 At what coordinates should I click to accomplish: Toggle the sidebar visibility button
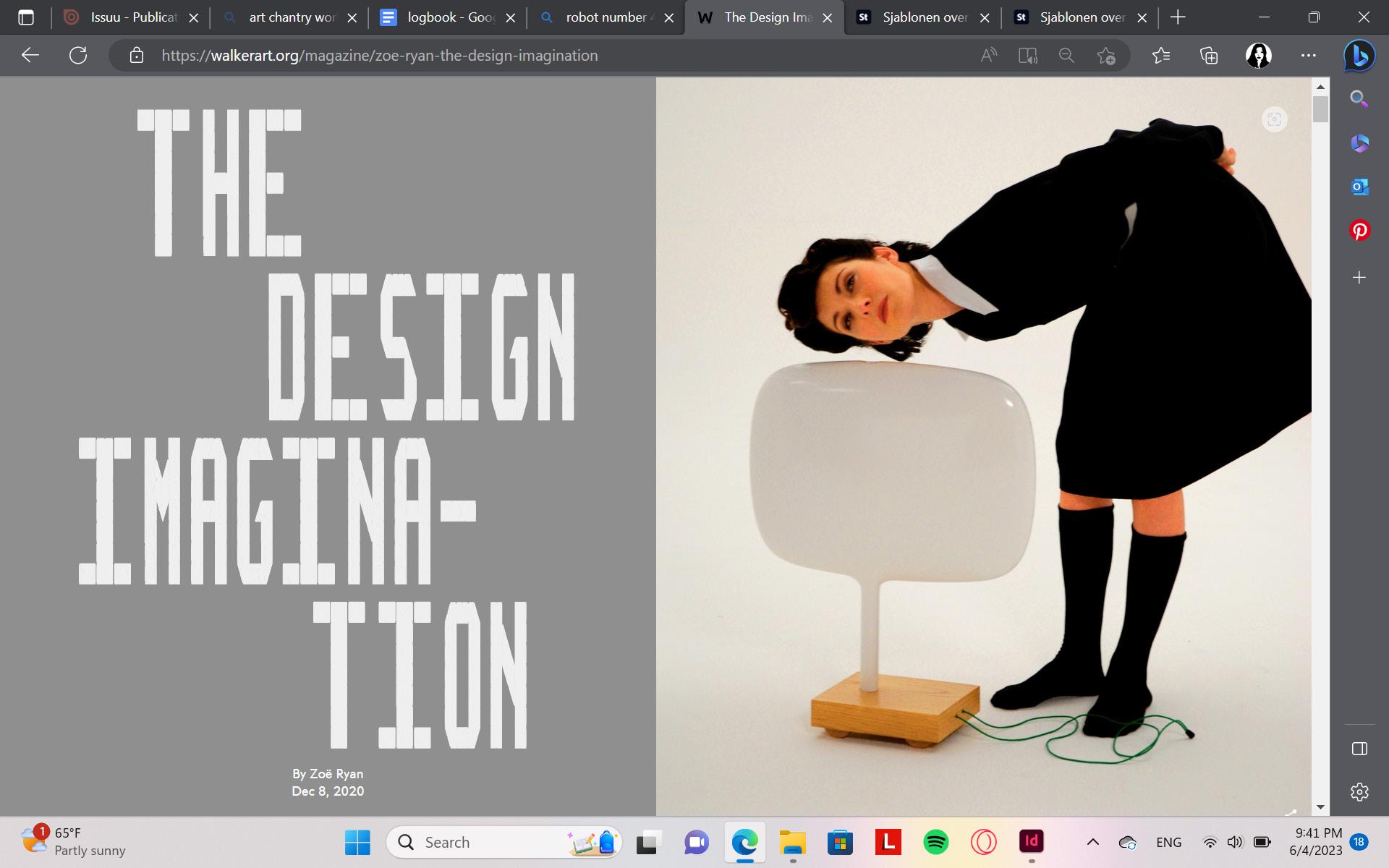pos(1359,749)
